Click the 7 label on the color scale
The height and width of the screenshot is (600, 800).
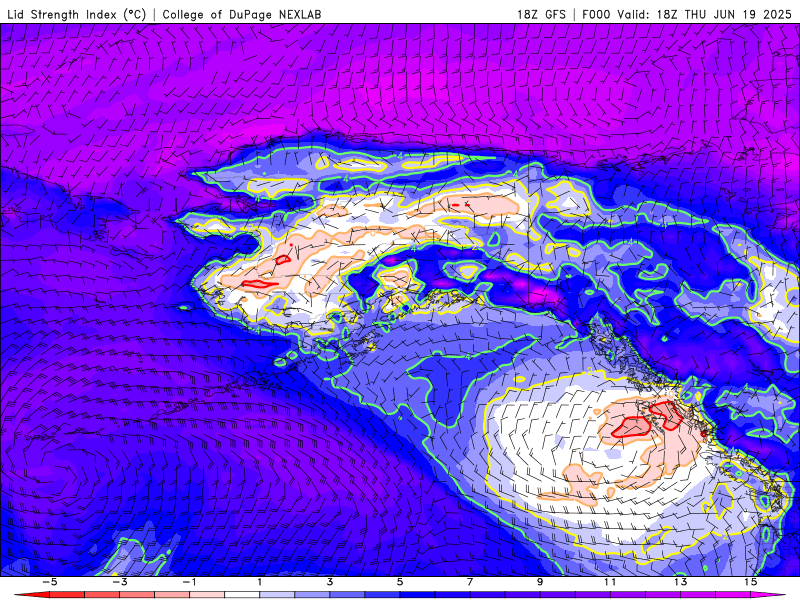pyautogui.click(x=470, y=582)
